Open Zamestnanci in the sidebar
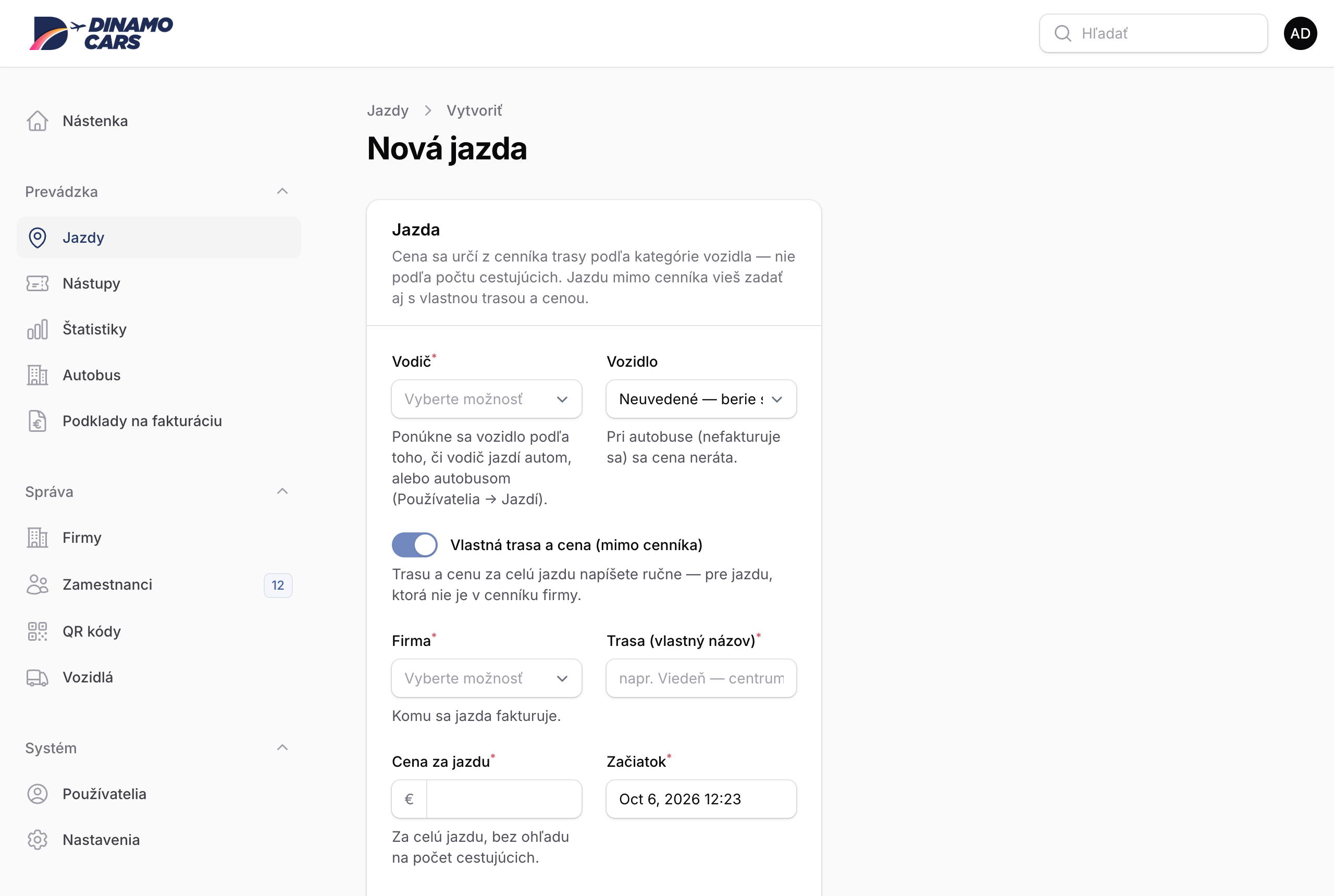Viewport: 1334px width, 896px height. (x=159, y=584)
